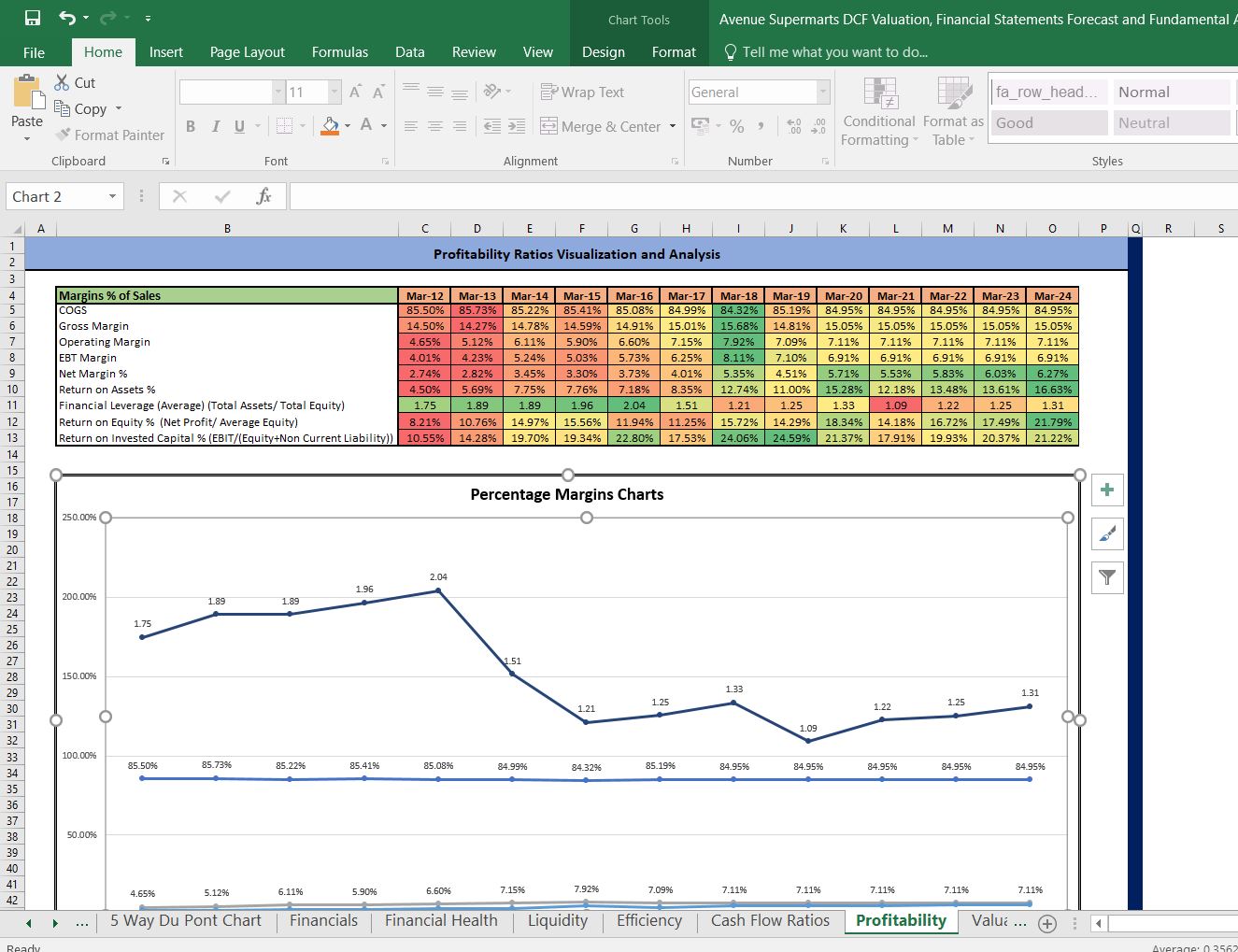Save the workbook from the Quick Access Toolbar
Screen dimensions: 1238x952
tap(33, 18)
